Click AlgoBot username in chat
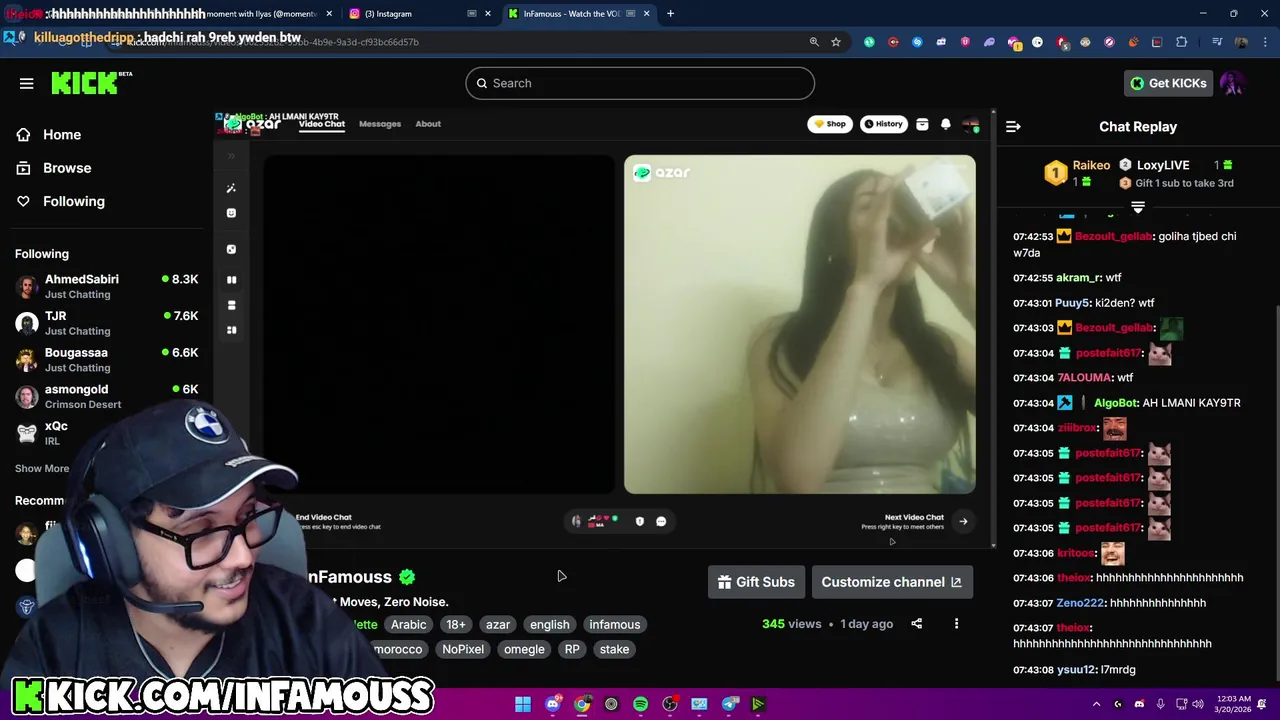The image size is (1280, 720). [x=1116, y=403]
